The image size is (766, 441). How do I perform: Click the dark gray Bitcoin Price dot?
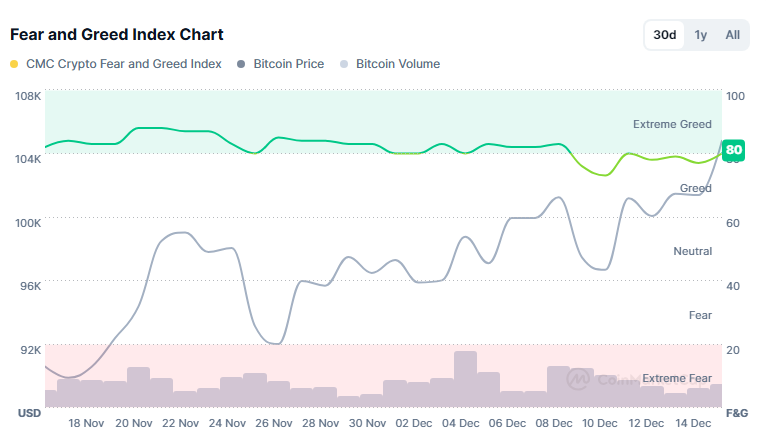[x=242, y=64]
